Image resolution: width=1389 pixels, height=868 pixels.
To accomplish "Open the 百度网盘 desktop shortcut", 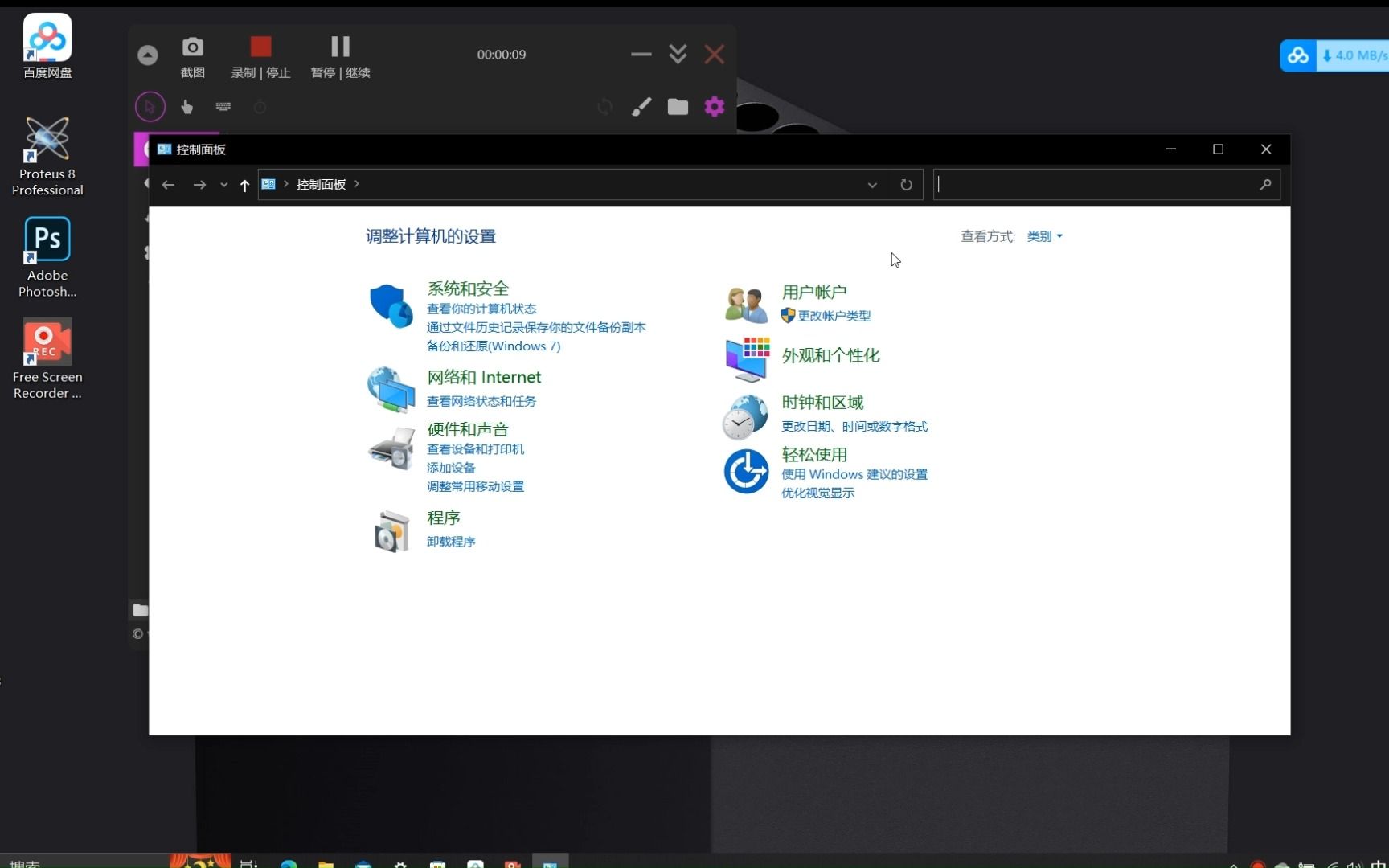I will (x=47, y=46).
